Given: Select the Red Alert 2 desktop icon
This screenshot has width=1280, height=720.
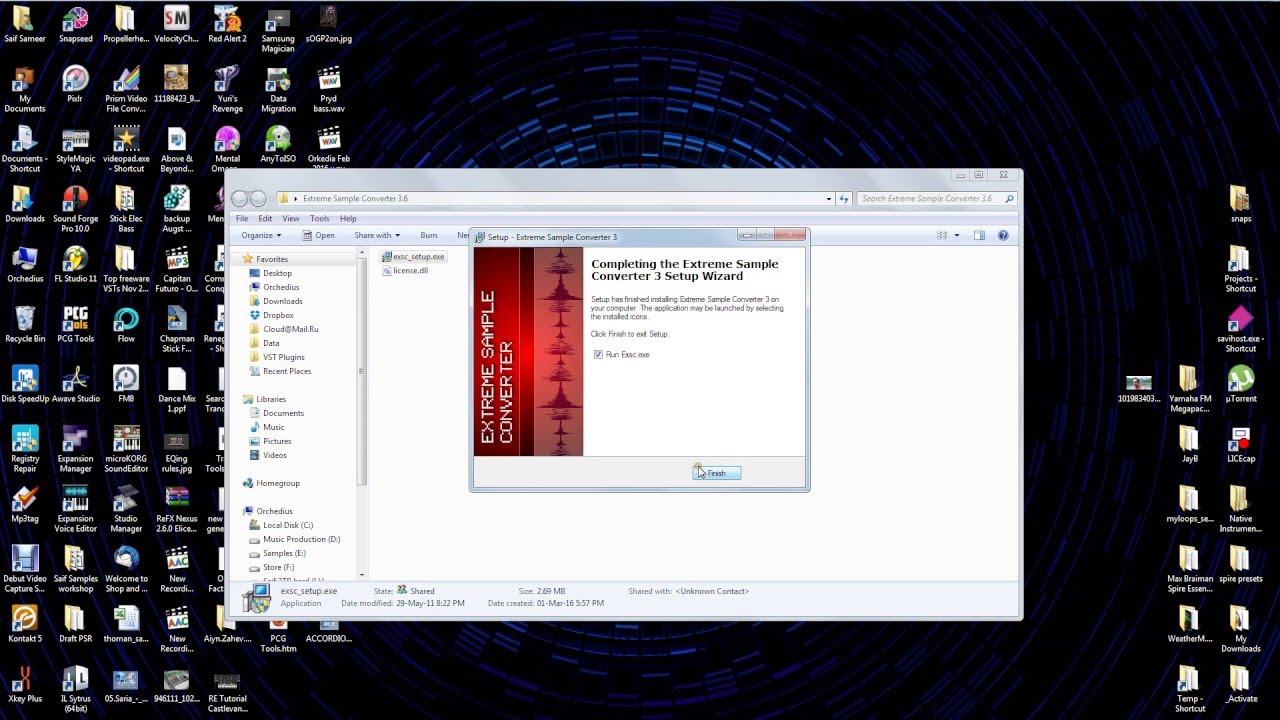Looking at the screenshot, I should (227, 25).
